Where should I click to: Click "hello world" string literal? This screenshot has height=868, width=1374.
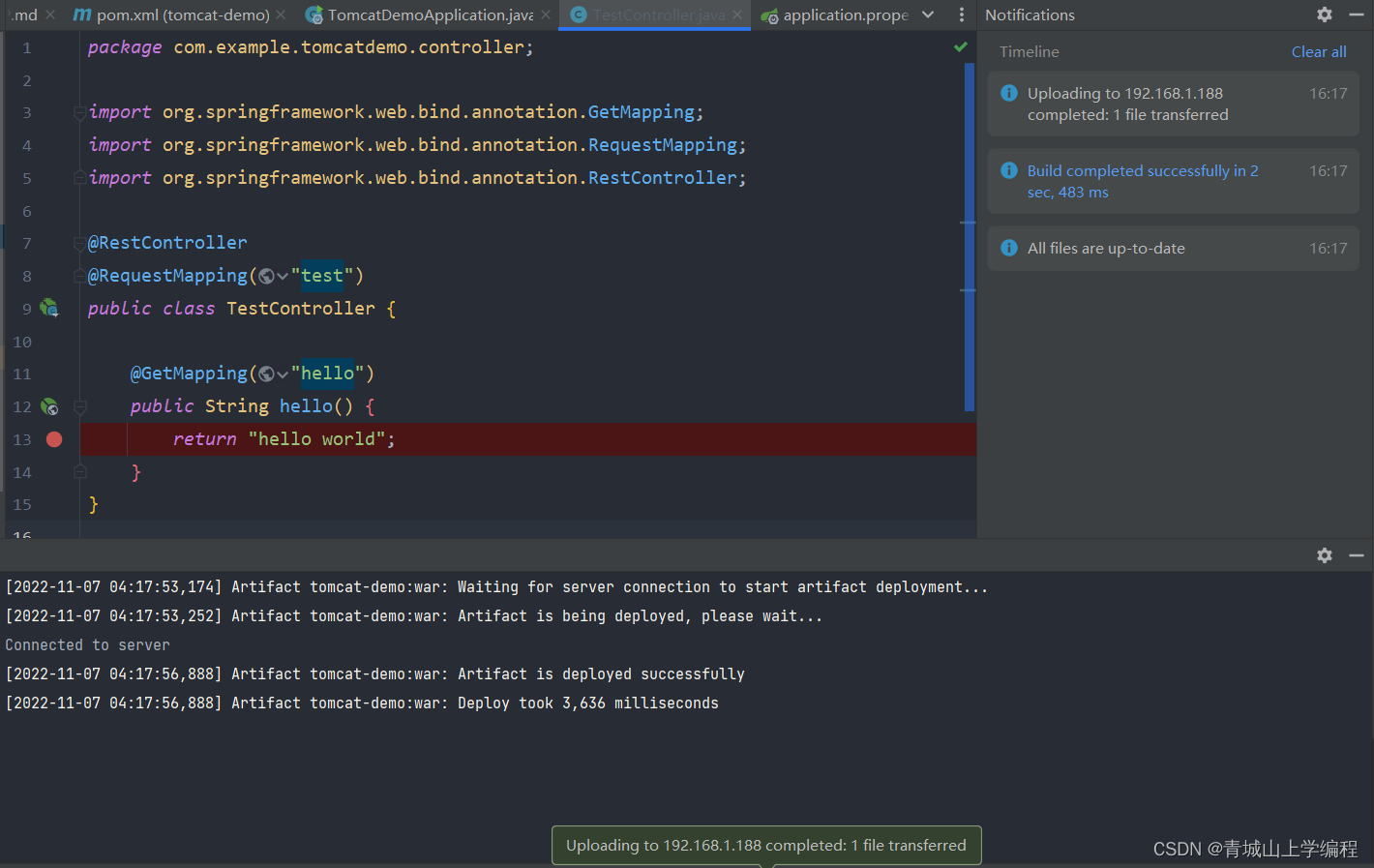pyautogui.click(x=316, y=439)
